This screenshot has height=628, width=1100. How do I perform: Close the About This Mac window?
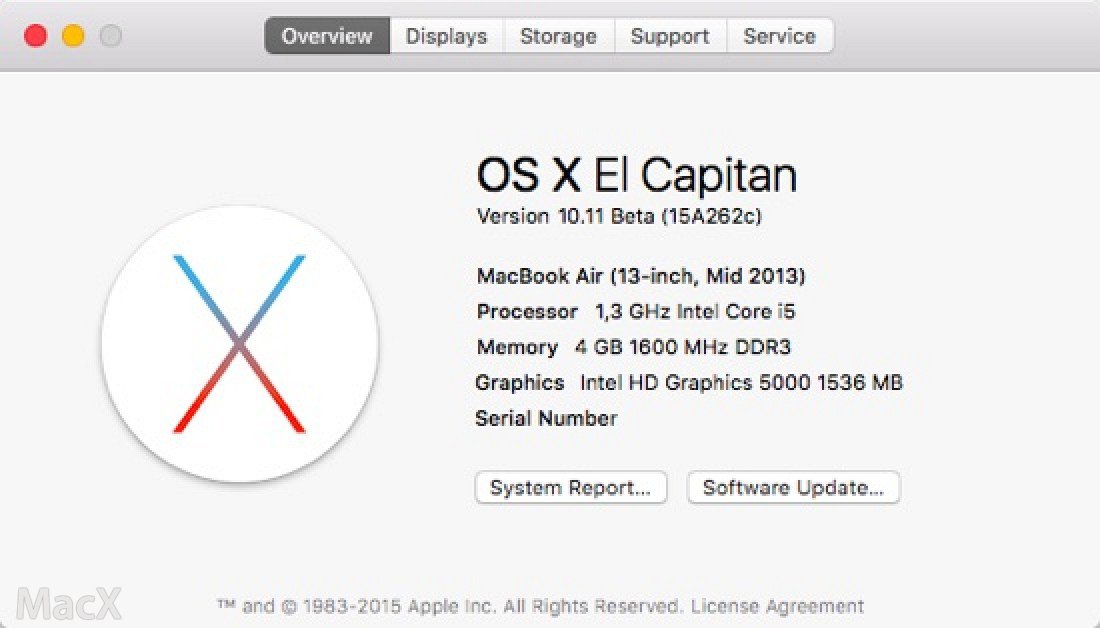pyautogui.click(x=36, y=37)
